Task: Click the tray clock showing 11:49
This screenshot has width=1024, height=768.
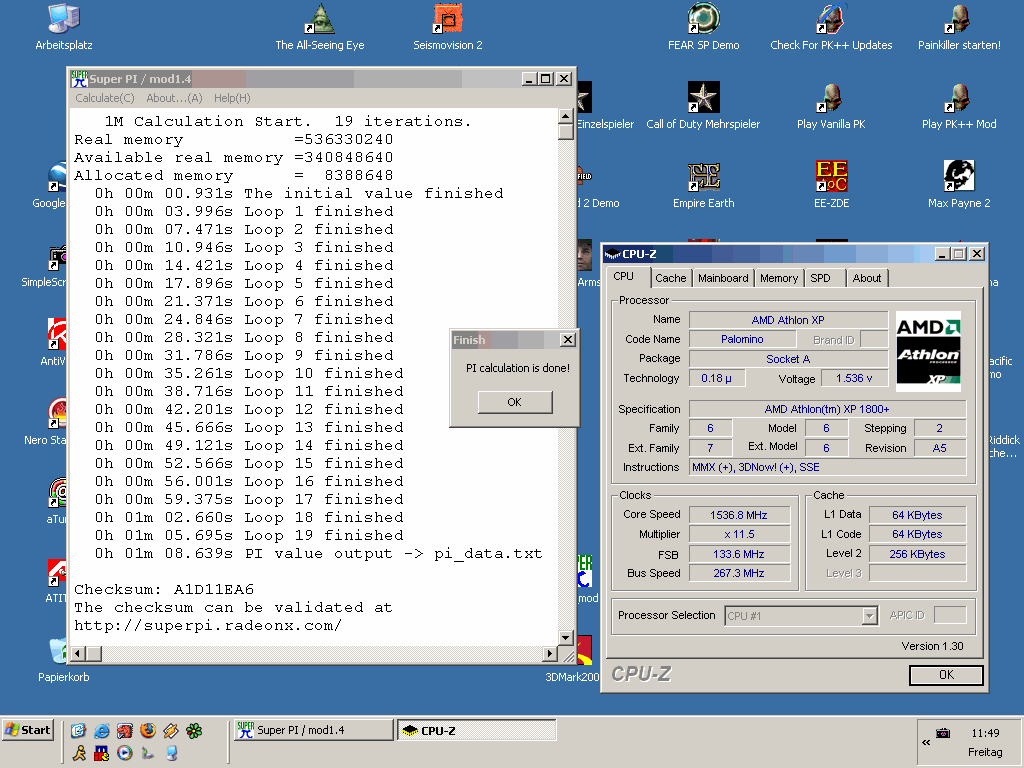Action: click(x=985, y=733)
